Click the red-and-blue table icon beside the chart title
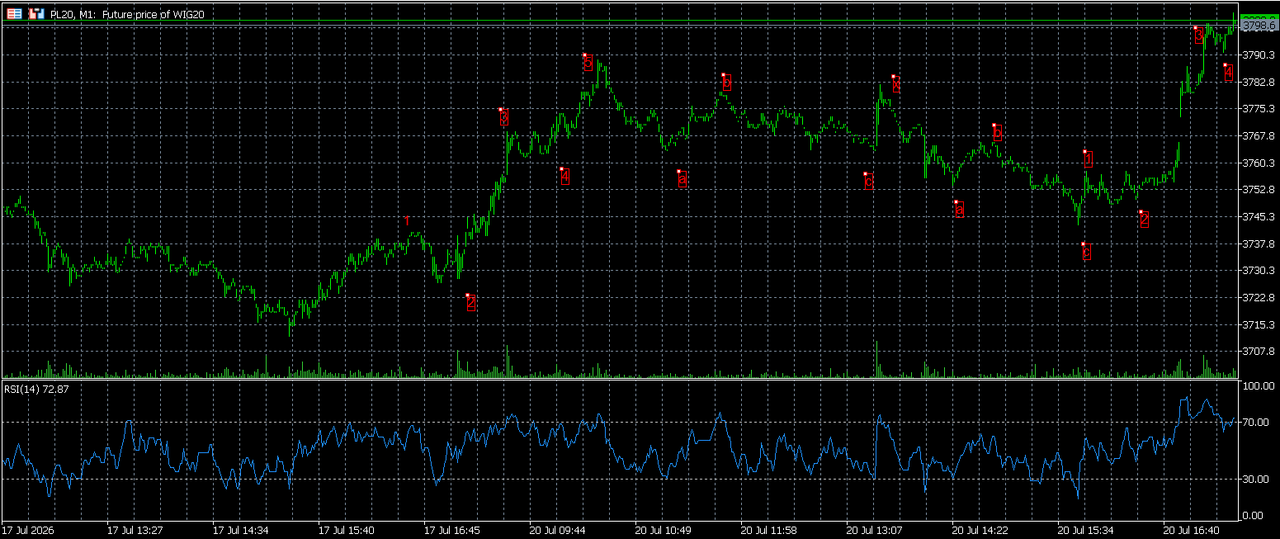Screen dimensions: 1280x539 click(x=15, y=14)
